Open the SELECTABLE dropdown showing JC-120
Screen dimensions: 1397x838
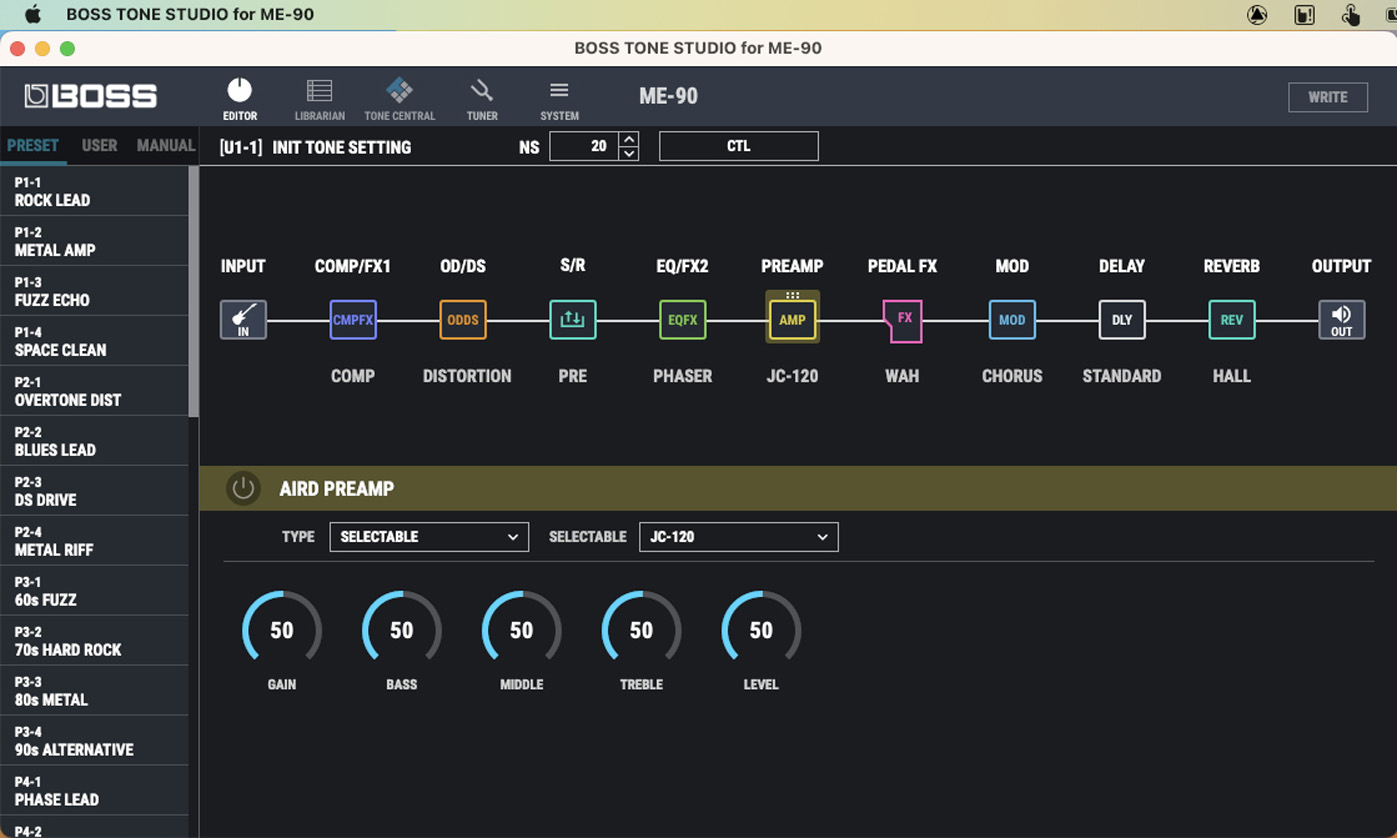739,537
